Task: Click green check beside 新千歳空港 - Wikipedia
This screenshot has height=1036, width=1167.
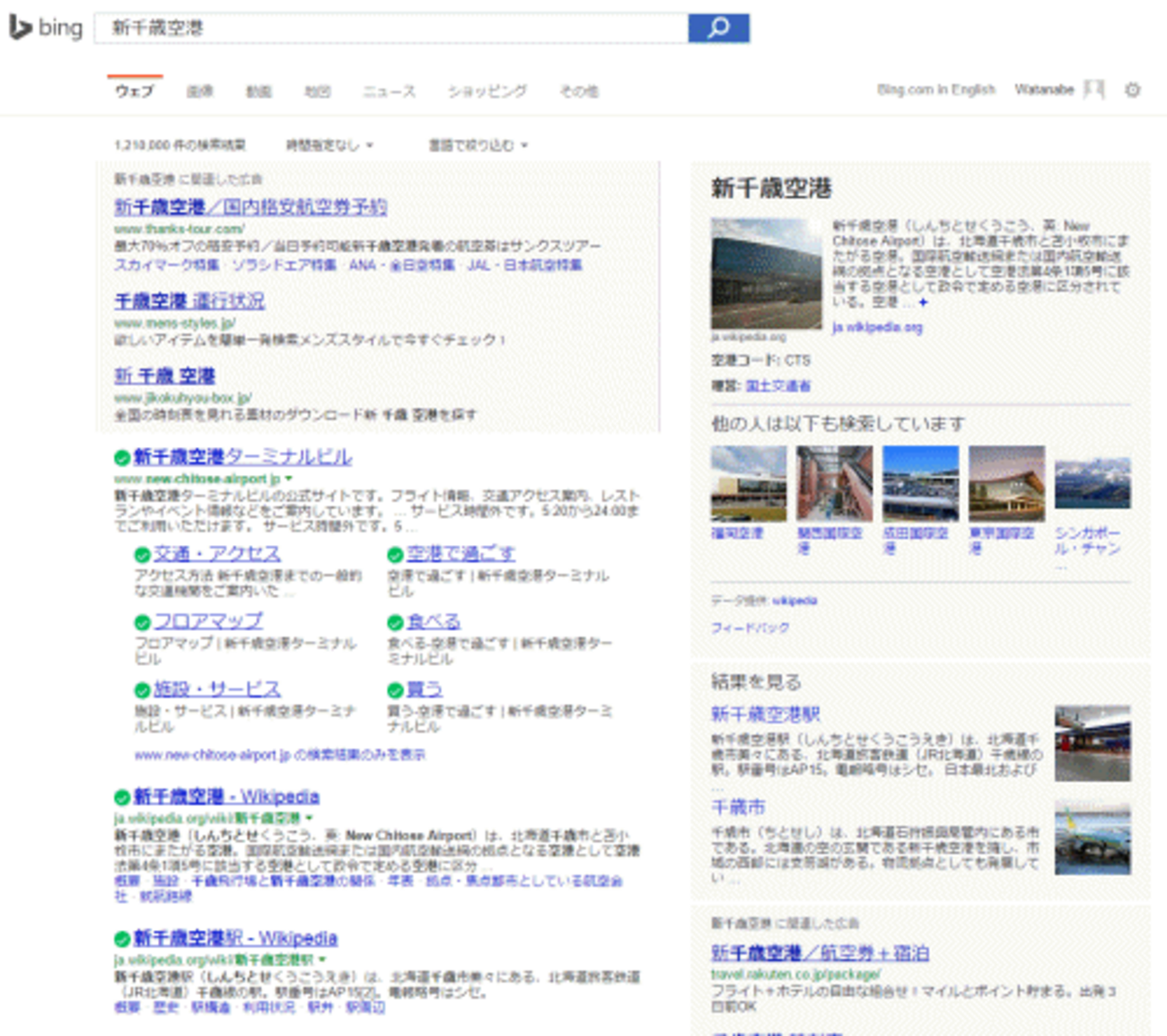Action: click(122, 797)
